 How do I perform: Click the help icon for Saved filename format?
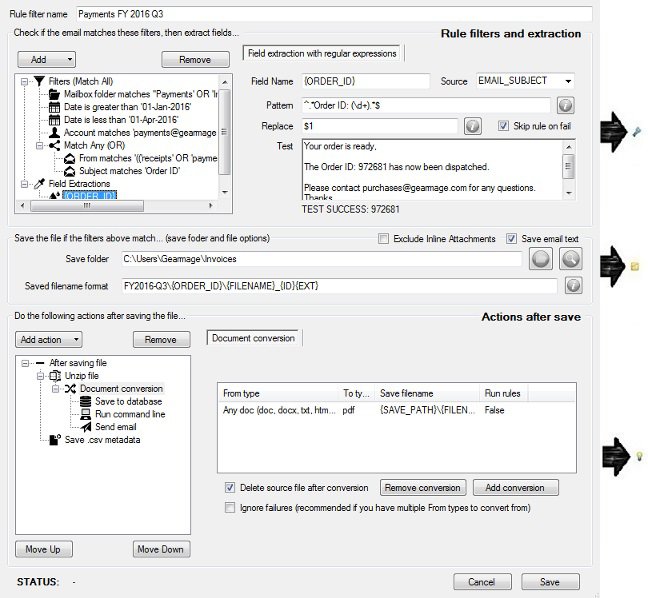(573, 286)
